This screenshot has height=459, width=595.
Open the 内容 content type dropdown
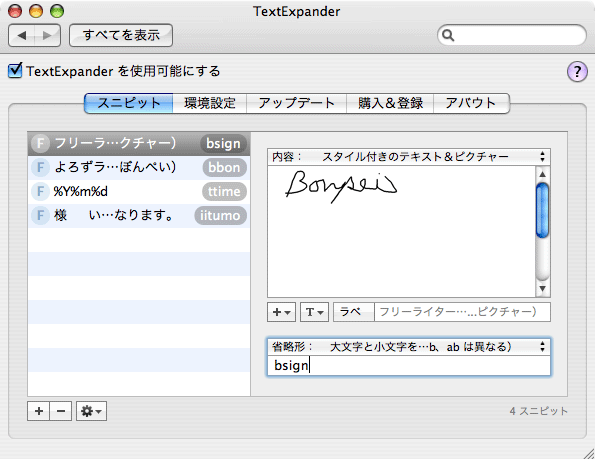click(x=409, y=157)
